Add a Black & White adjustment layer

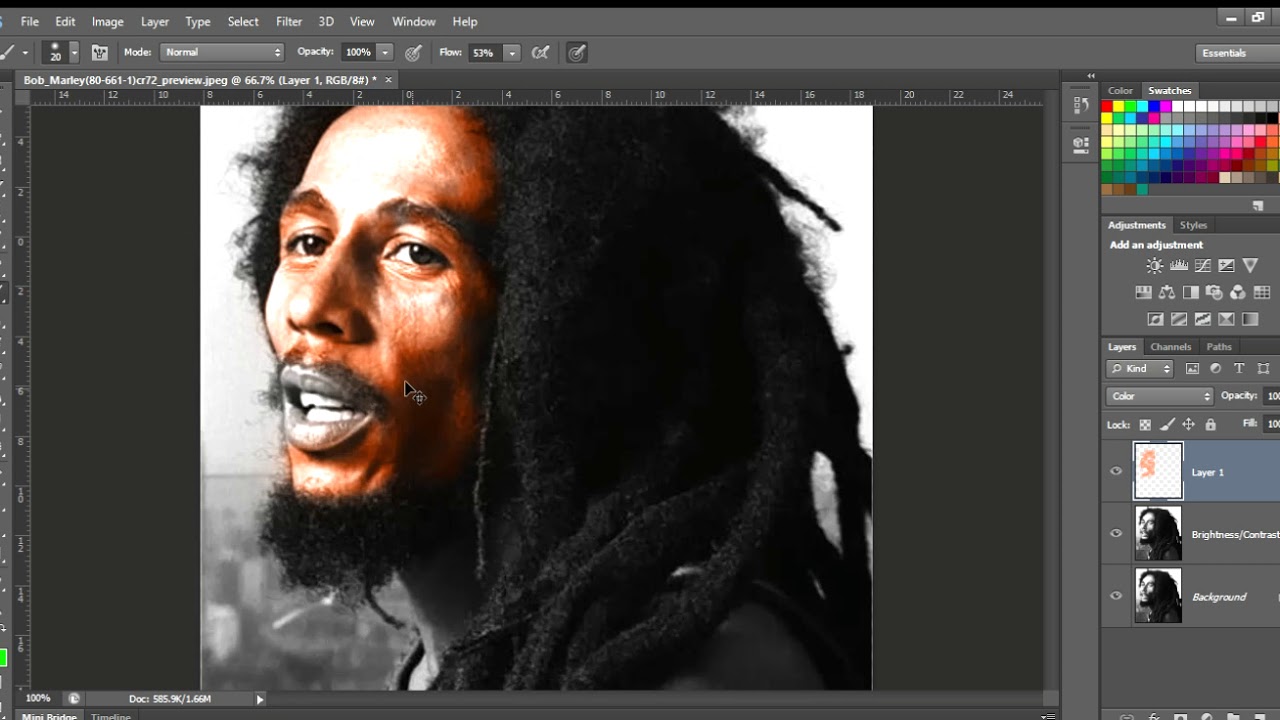pyautogui.click(x=1191, y=293)
